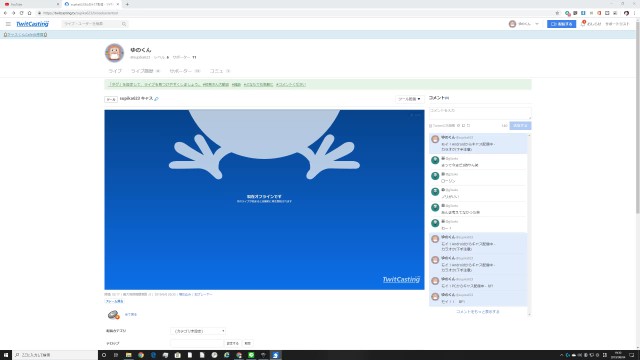The width and height of the screenshot is (640, 360).
Task: Click the offline video player area
Action: click(264, 200)
